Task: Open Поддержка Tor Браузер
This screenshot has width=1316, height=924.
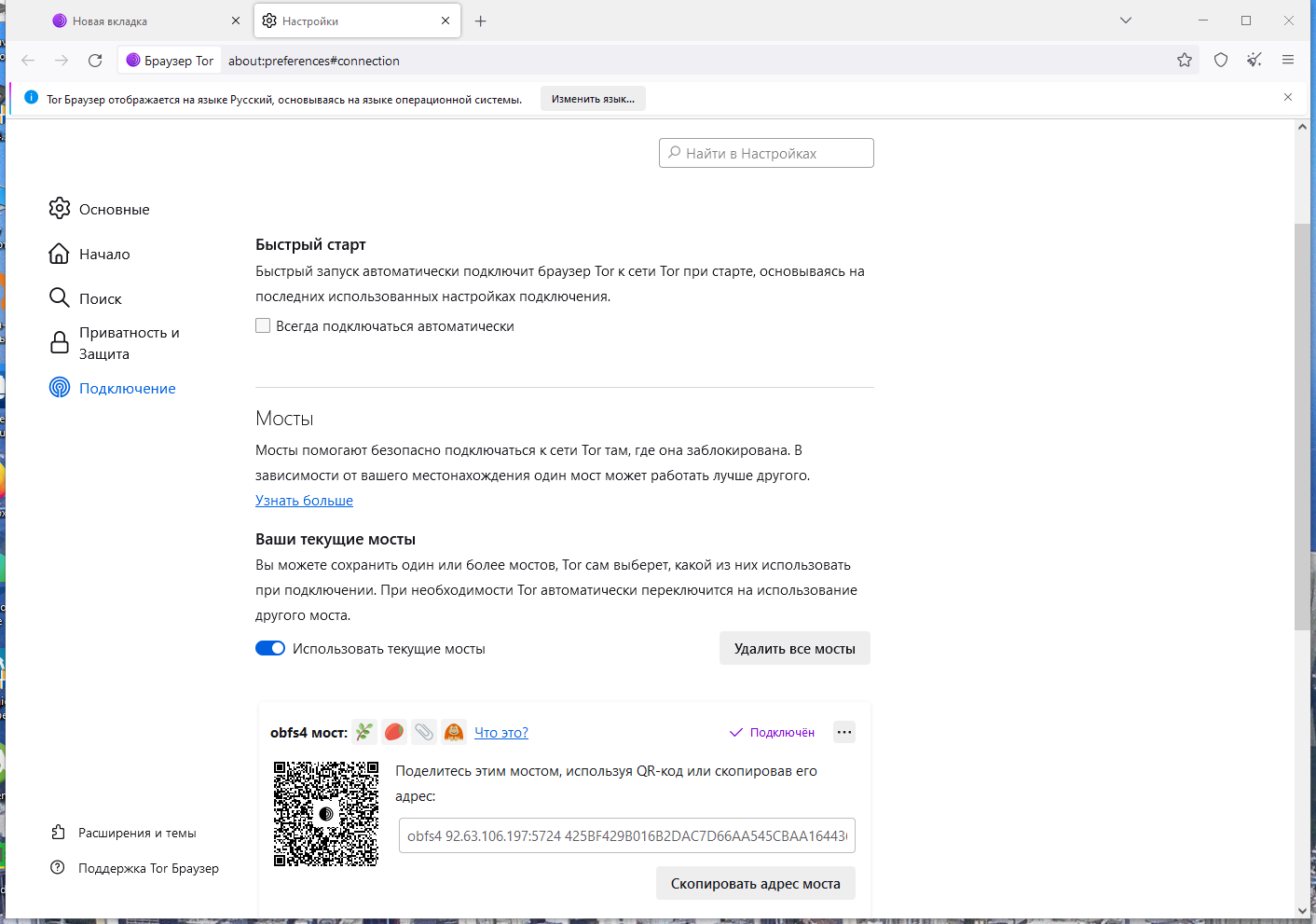Action: [135, 868]
